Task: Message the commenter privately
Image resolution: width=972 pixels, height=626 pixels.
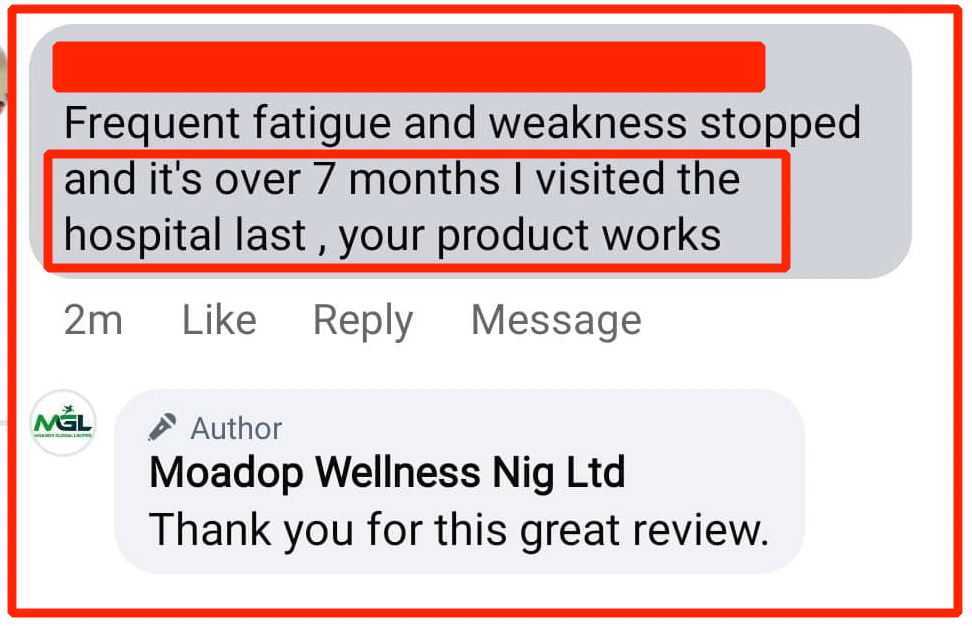Action: coord(556,321)
